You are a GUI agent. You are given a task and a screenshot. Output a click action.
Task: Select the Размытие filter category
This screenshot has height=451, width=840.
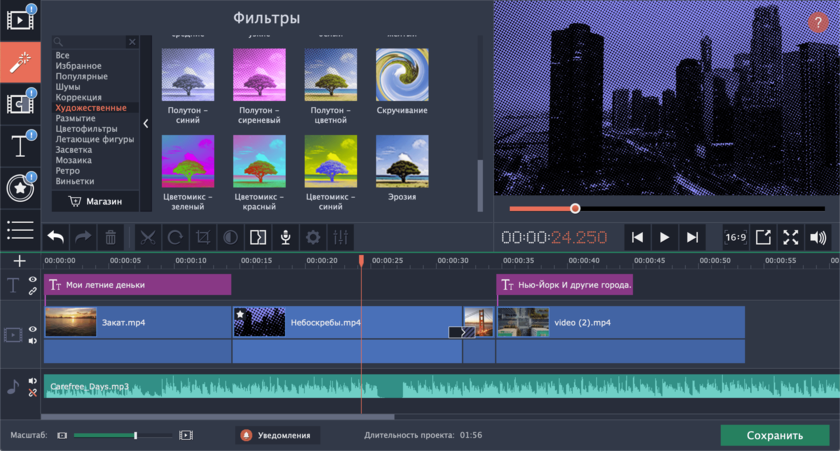point(76,118)
